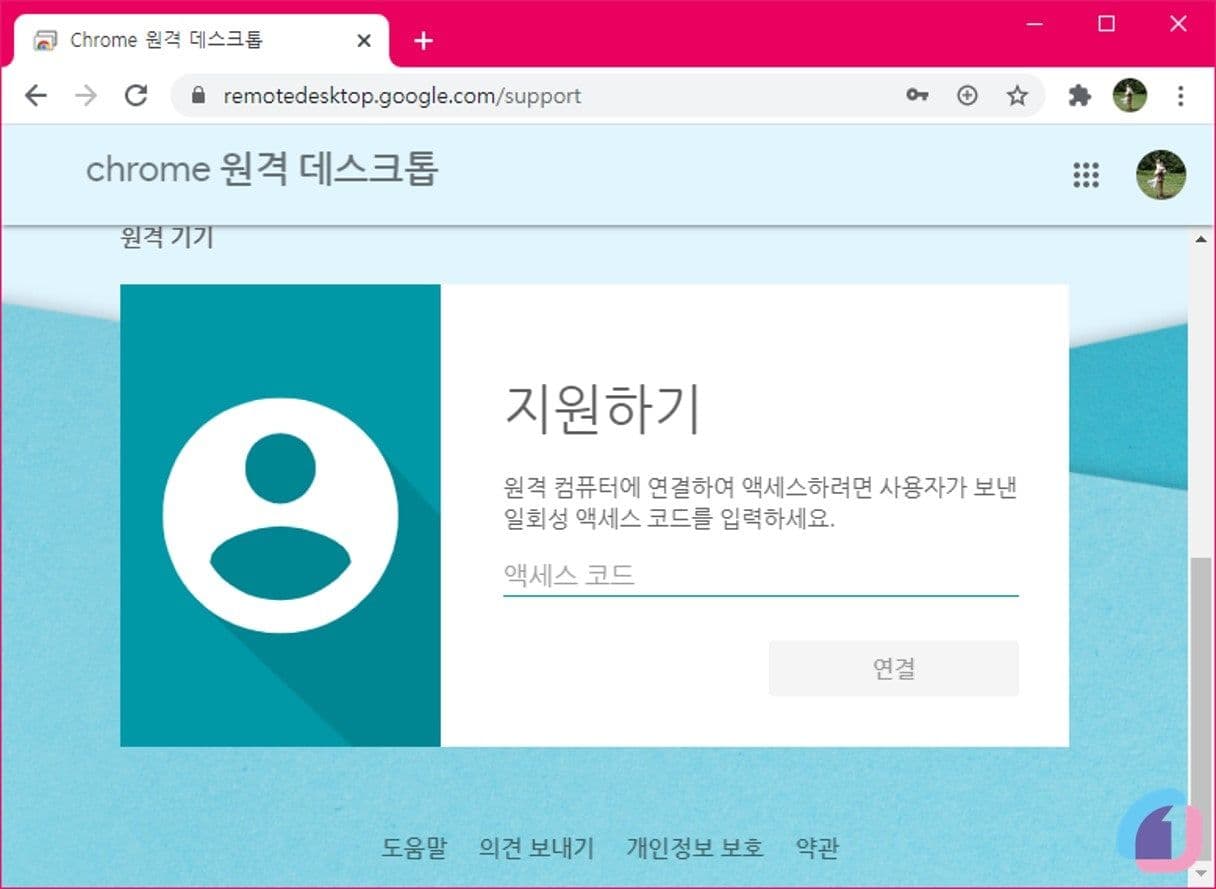The width and height of the screenshot is (1216, 889).
Task: Open the saved passwords key icon
Action: pos(917,96)
